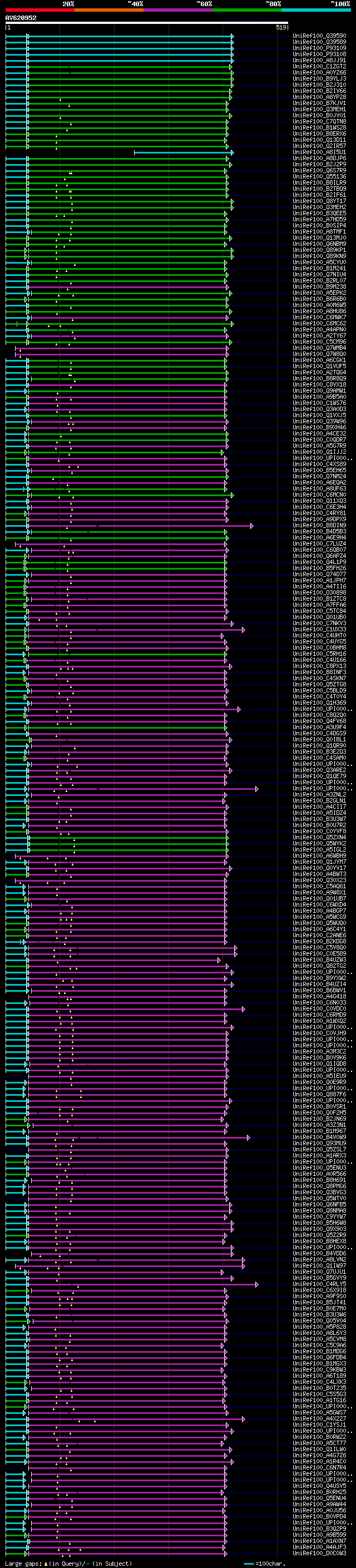The height and width of the screenshot is (1568, 356).
Task: Open hit UniRef100_Q39590
Action: click(319, 36)
